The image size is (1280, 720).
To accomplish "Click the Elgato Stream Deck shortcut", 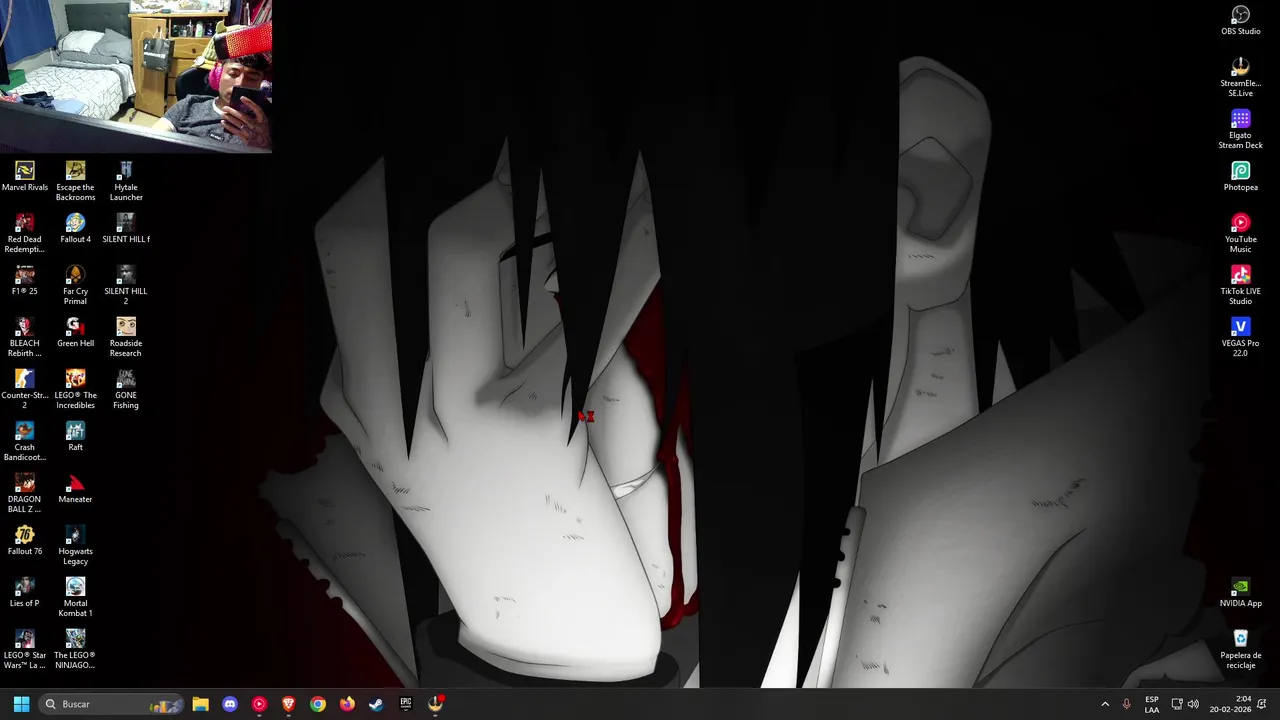I will point(1240,130).
